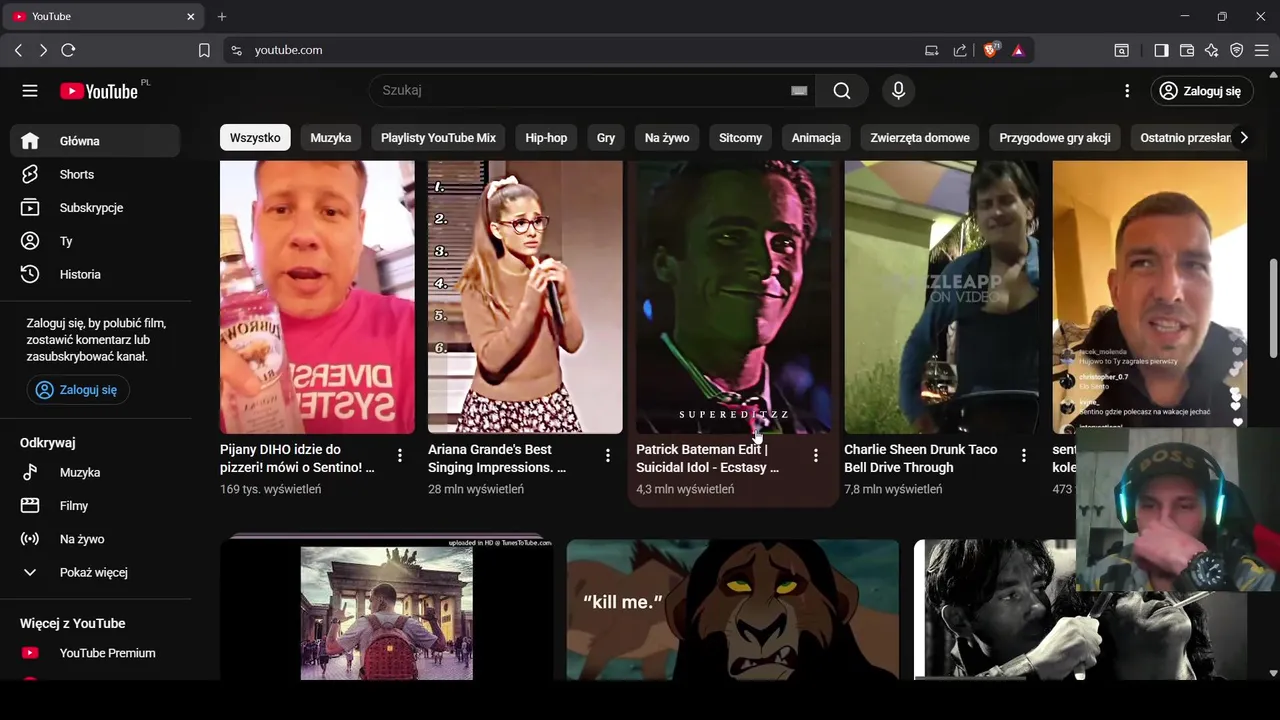
Task: Click Zaloguj się button in sidebar
Action: coord(78,390)
